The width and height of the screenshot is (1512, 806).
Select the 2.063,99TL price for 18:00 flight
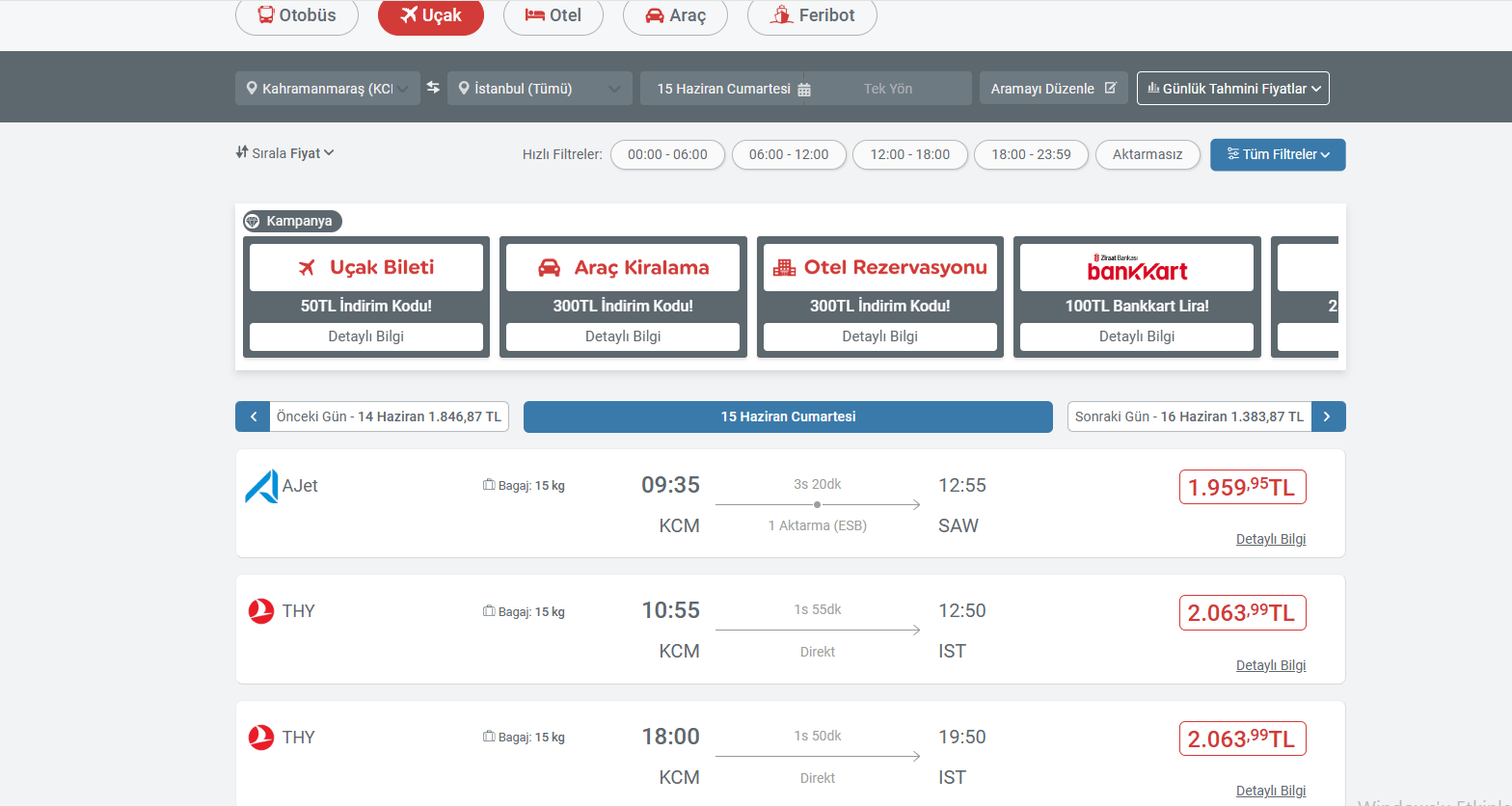point(1242,739)
